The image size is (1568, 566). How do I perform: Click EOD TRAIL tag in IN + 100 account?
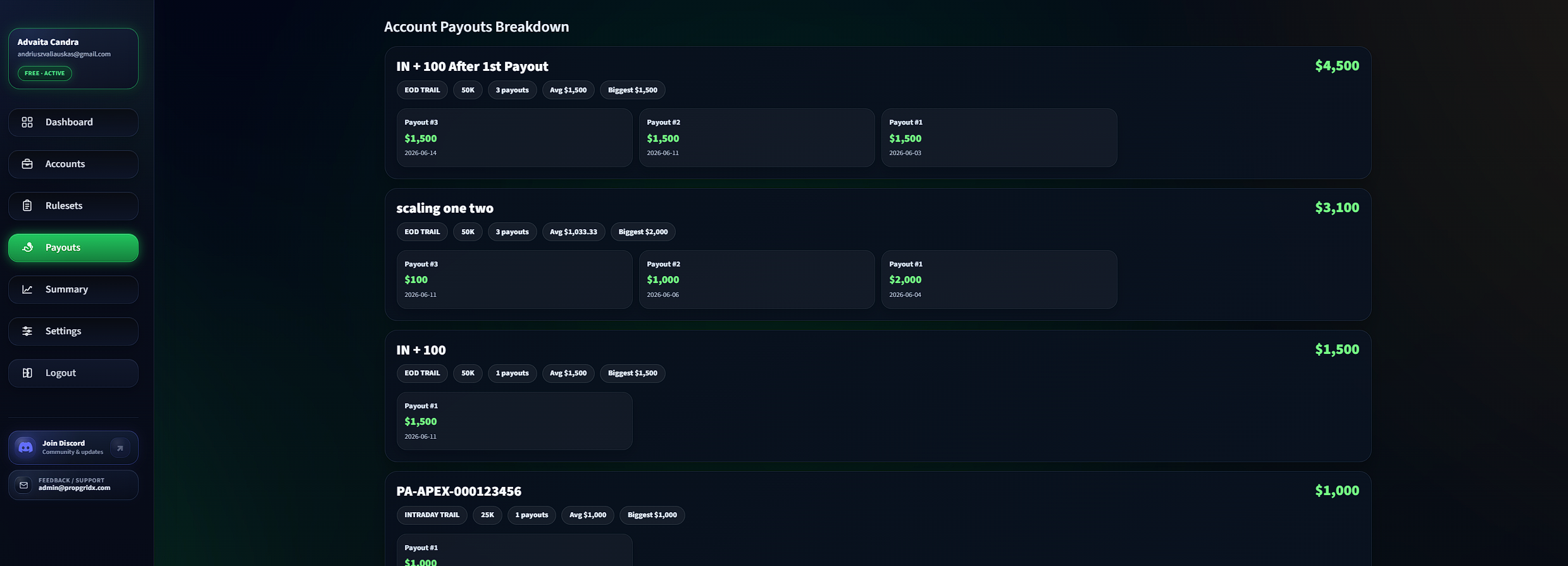click(422, 373)
